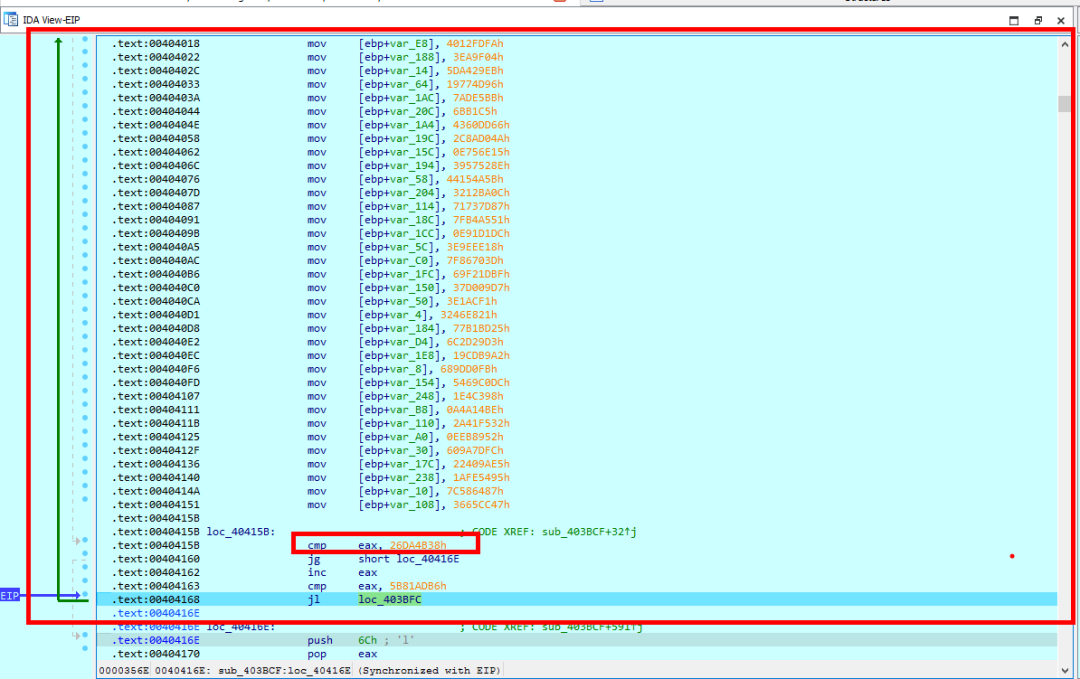Click the IDA View-EIP window icon

click(10, 20)
